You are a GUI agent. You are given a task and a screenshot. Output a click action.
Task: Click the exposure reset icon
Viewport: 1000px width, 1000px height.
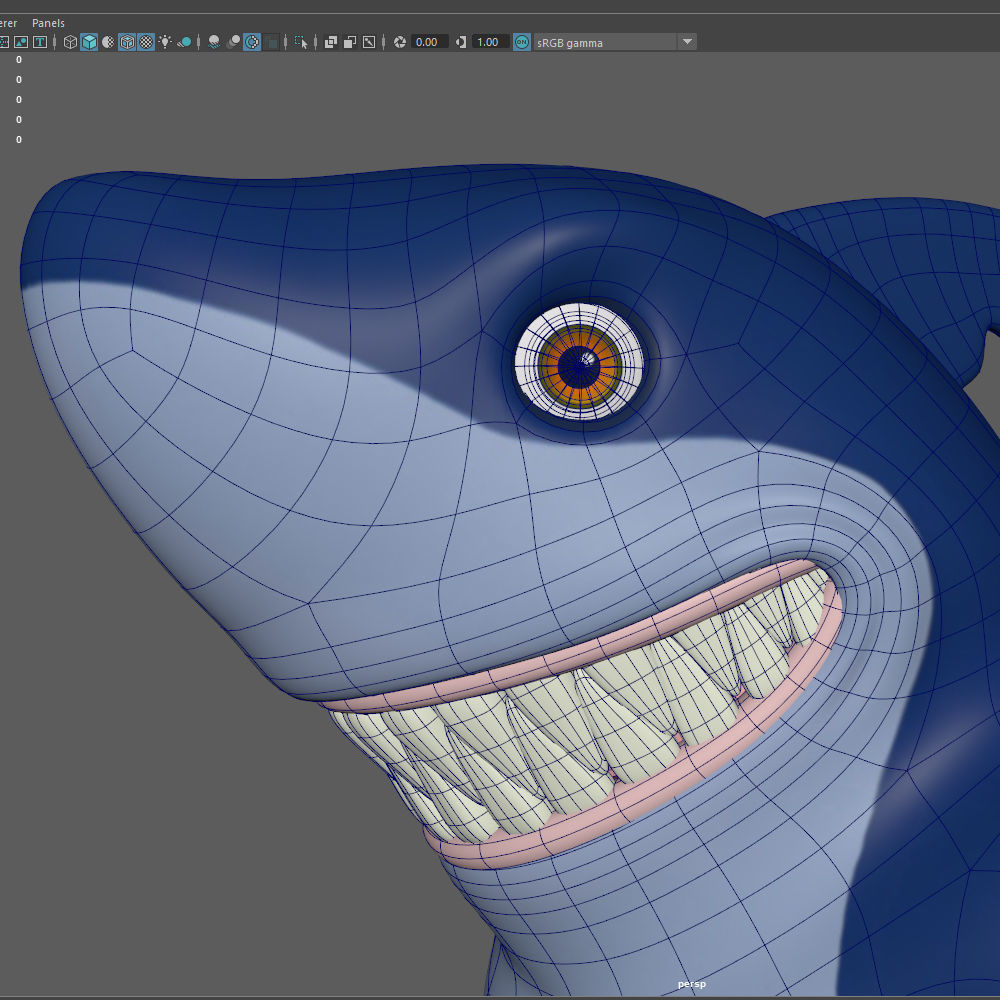[x=400, y=42]
